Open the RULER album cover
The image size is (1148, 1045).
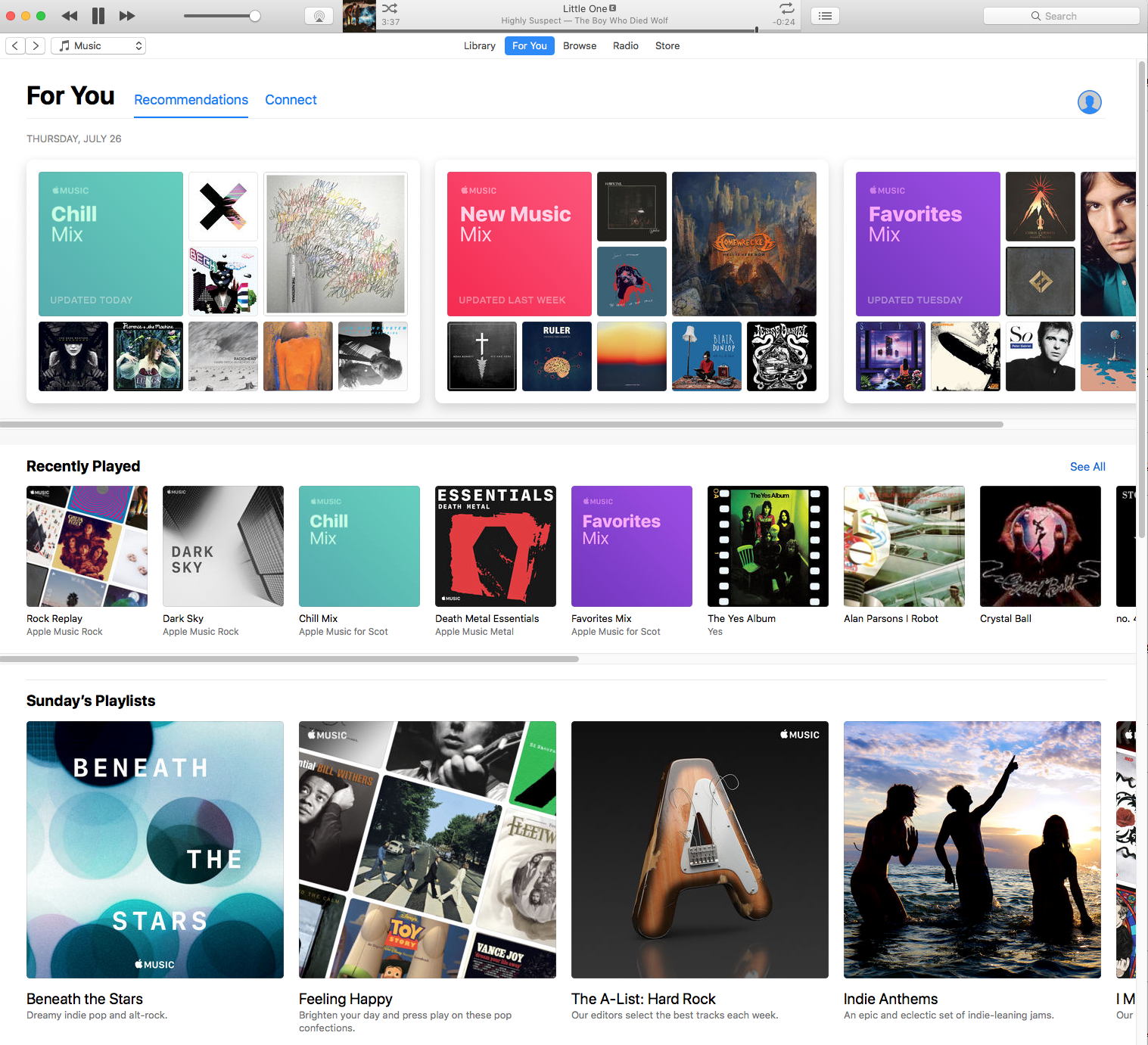click(557, 356)
